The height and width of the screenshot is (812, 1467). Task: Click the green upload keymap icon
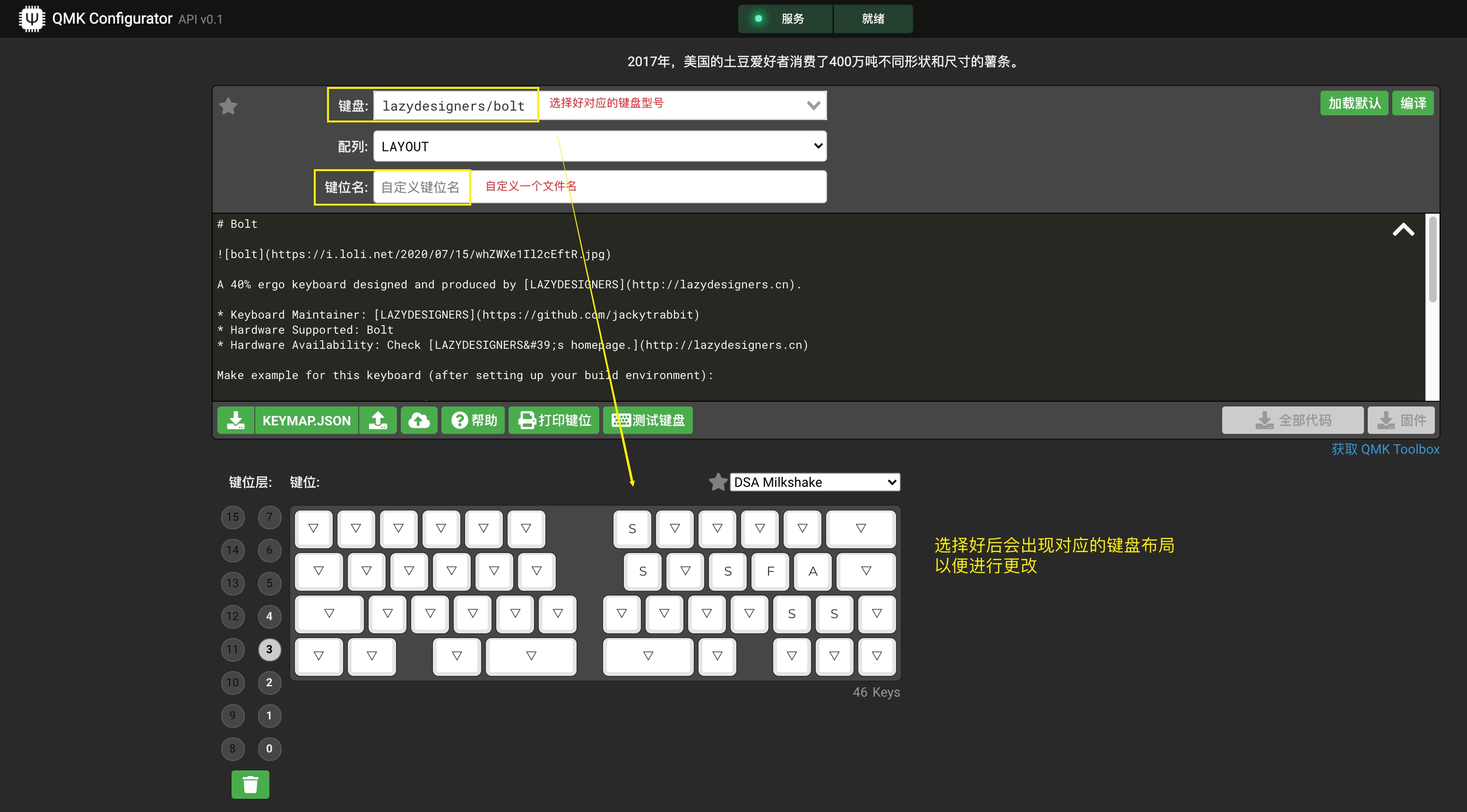(x=378, y=420)
